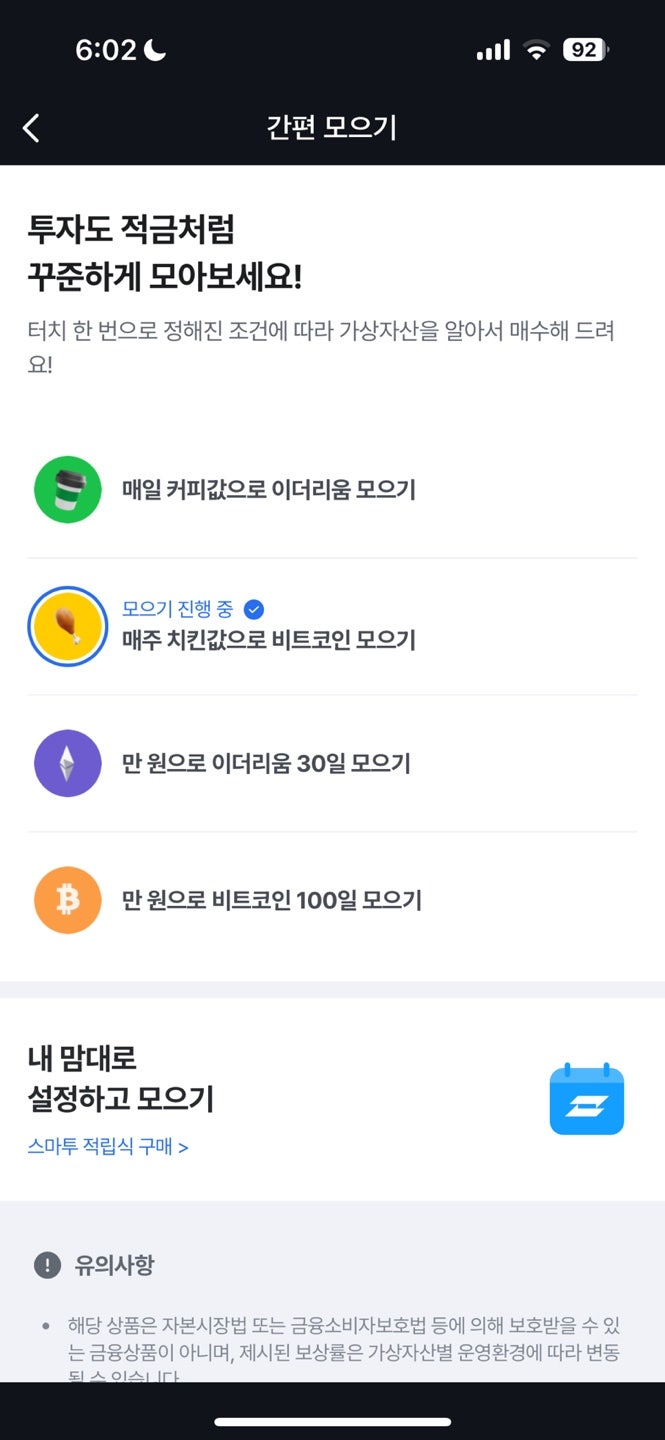Screen dimensions: 665x1440
Task: Tap the orange Bitcoin icon
Action: 67,900
